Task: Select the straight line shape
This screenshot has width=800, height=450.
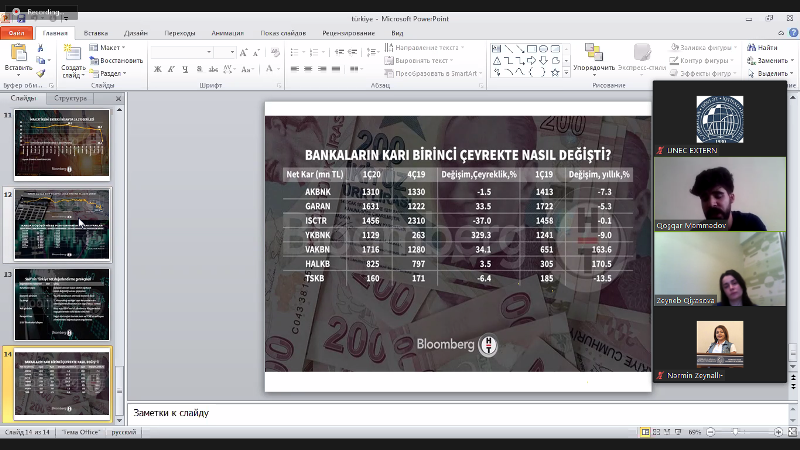Action: coord(509,49)
